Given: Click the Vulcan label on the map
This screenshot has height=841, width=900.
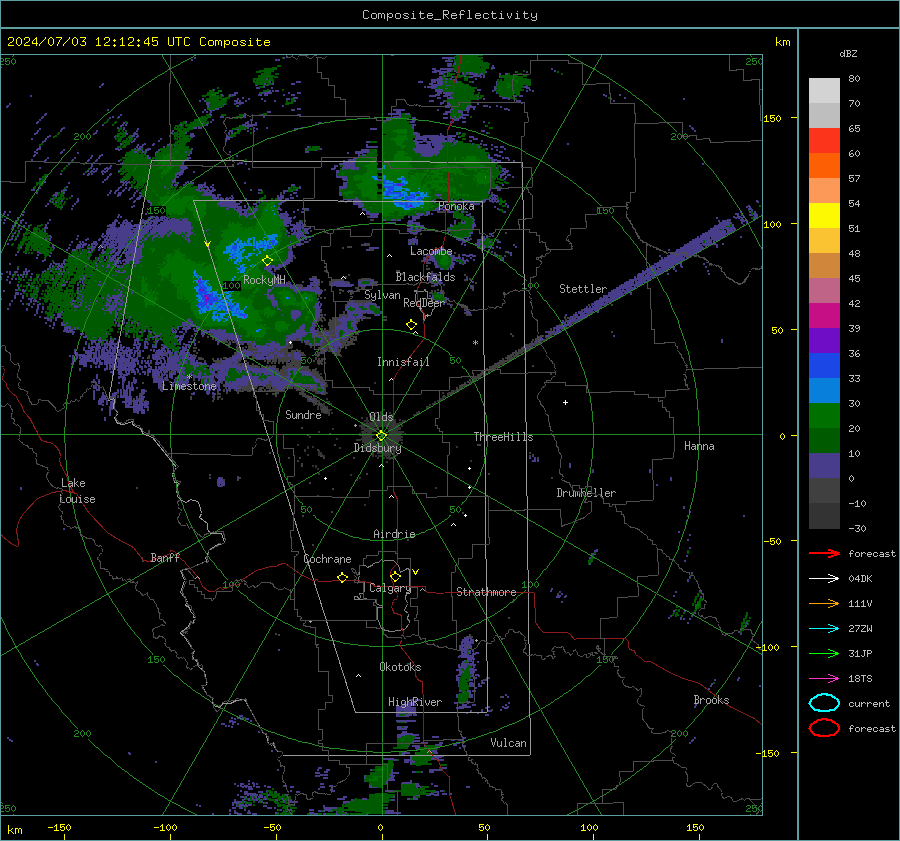Looking at the screenshot, I should (x=509, y=743).
